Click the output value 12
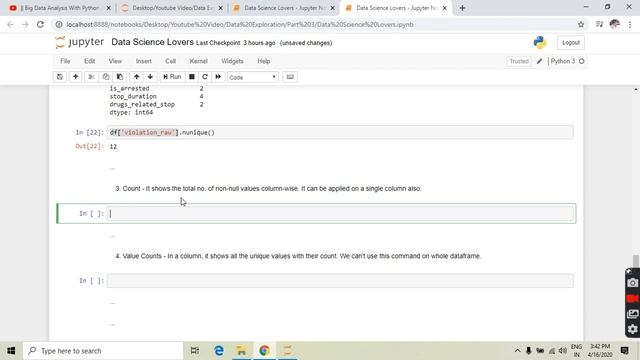 113,147
